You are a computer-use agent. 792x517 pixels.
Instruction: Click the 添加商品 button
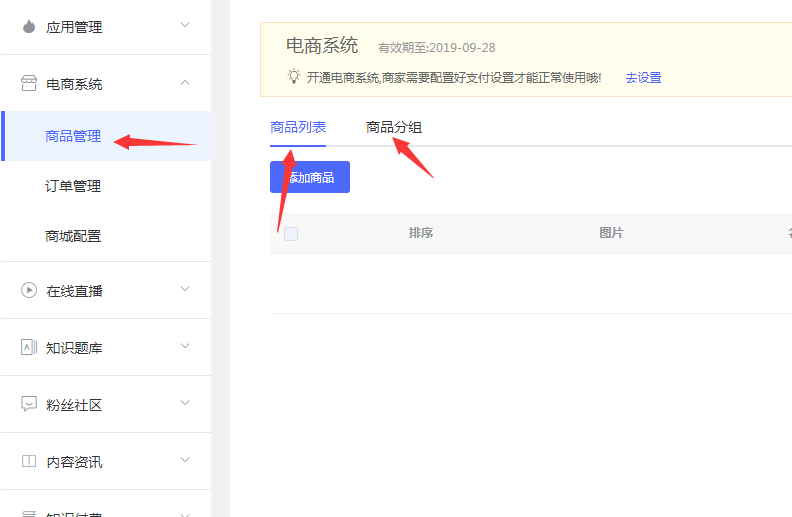coord(310,177)
